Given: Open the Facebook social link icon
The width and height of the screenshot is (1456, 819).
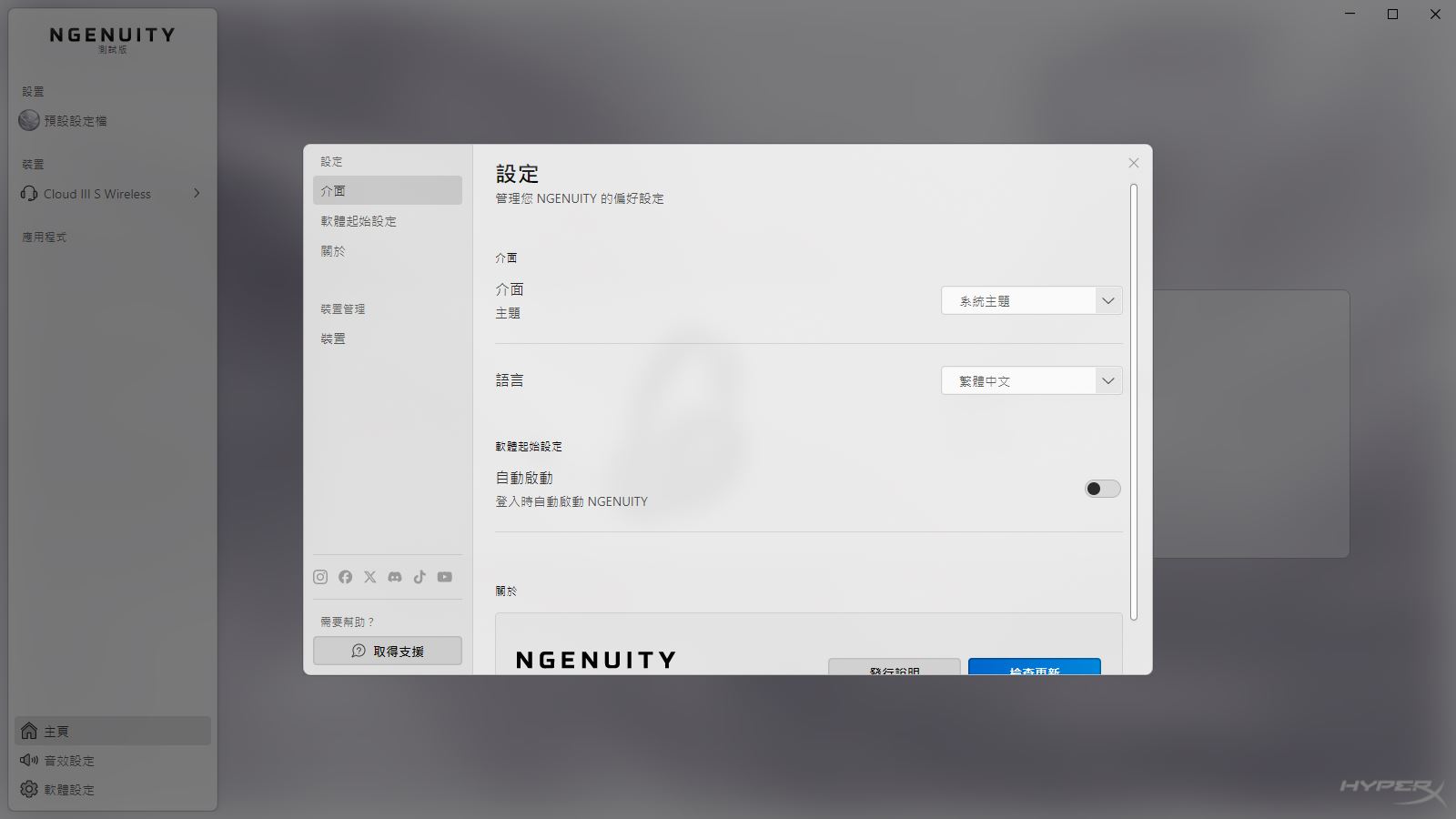Looking at the screenshot, I should [345, 577].
